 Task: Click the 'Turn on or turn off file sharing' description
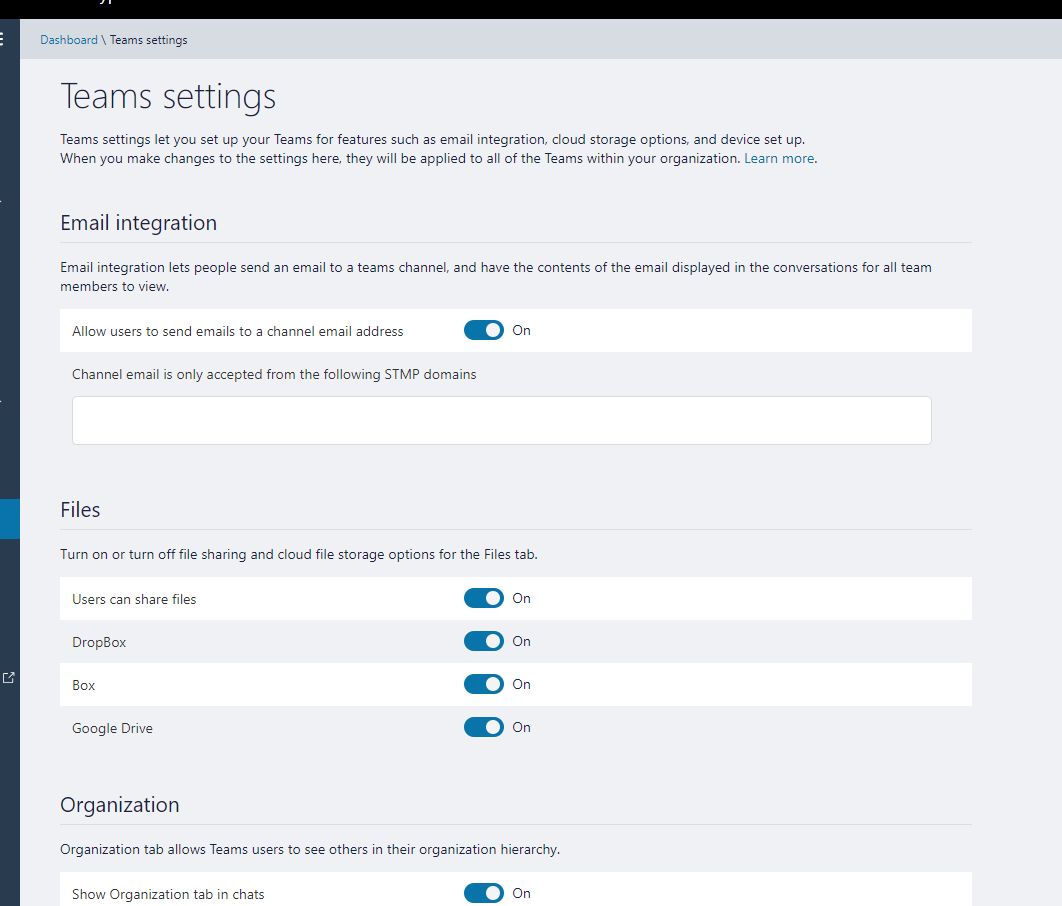pos(299,555)
